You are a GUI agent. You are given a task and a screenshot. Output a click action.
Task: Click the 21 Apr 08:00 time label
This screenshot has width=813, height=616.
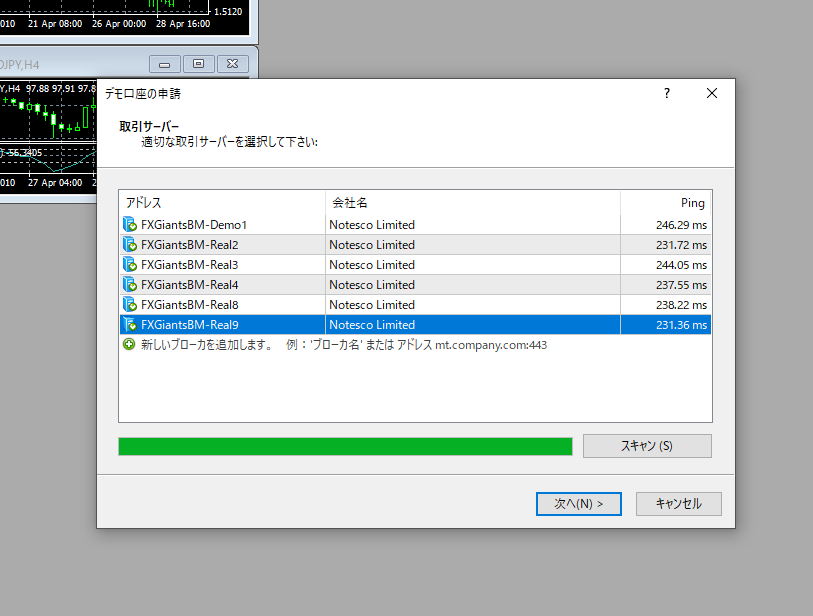(55, 24)
